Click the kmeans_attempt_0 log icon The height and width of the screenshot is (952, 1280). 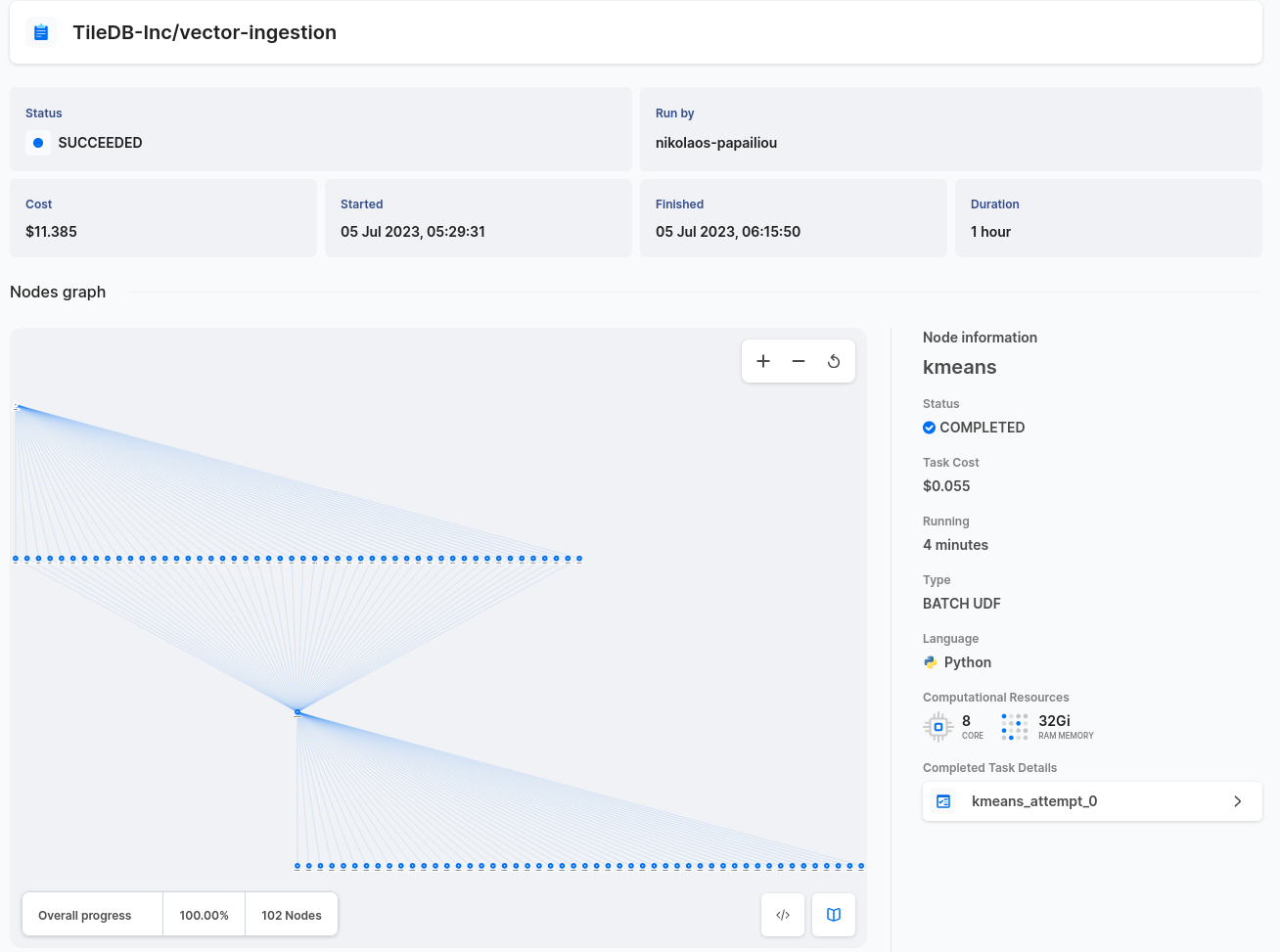coord(943,801)
